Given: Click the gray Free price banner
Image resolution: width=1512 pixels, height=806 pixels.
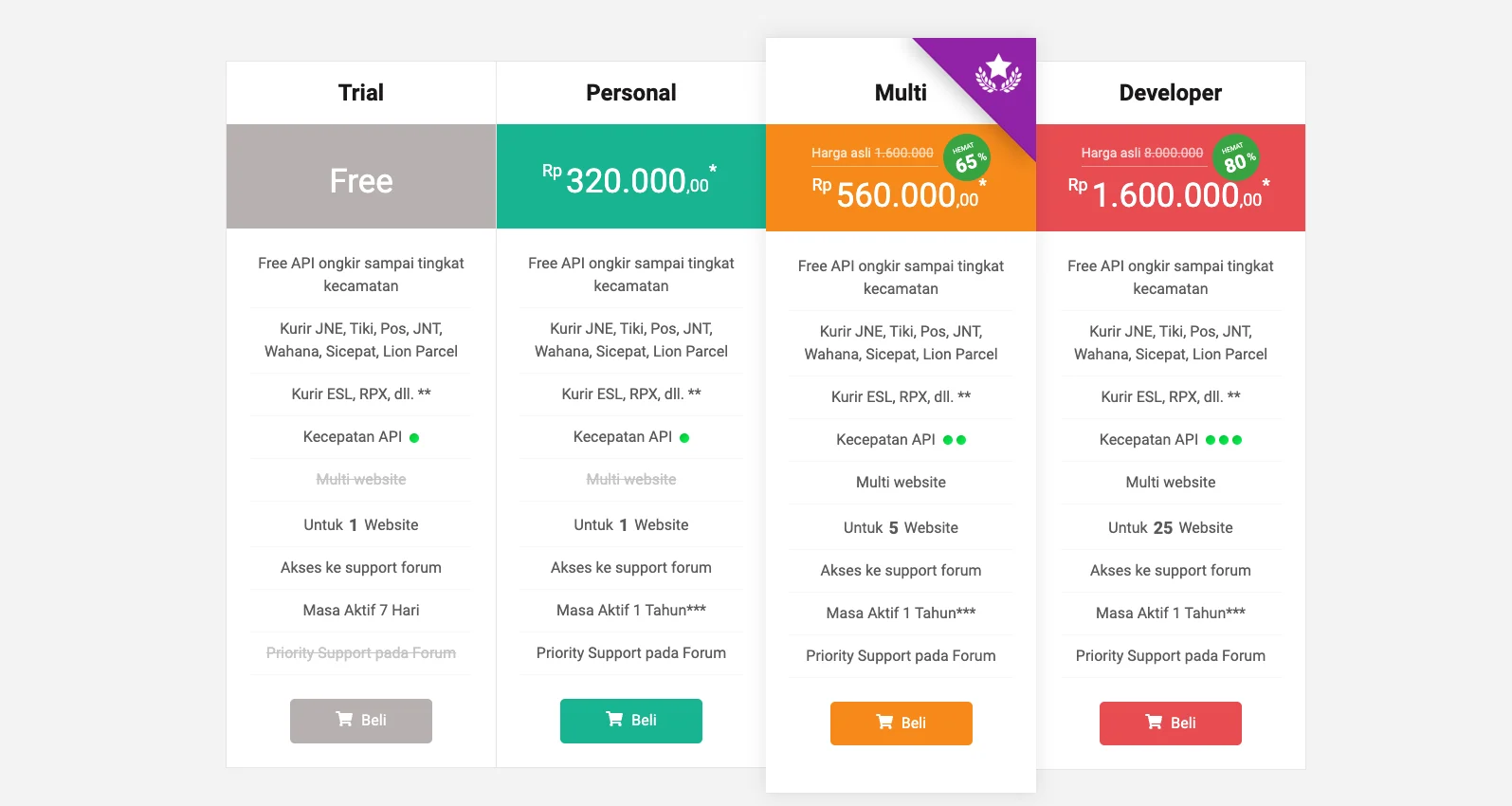Looking at the screenshot, I should (x=361, y=180).
